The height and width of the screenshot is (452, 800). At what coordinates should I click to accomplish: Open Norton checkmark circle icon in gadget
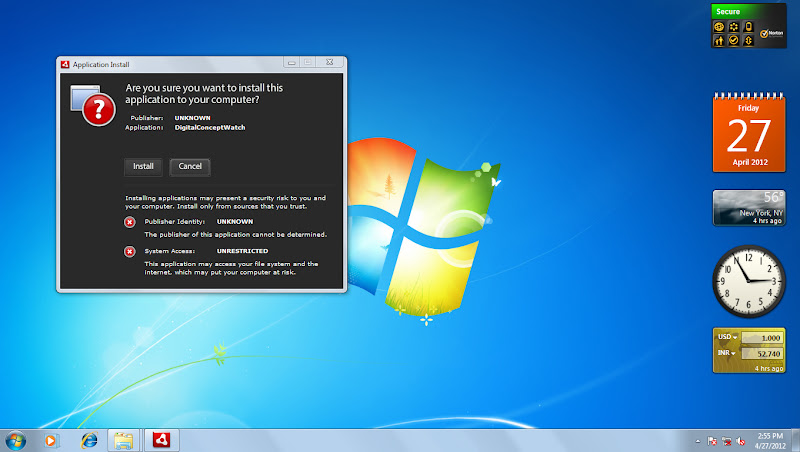(x=734, y=41)
